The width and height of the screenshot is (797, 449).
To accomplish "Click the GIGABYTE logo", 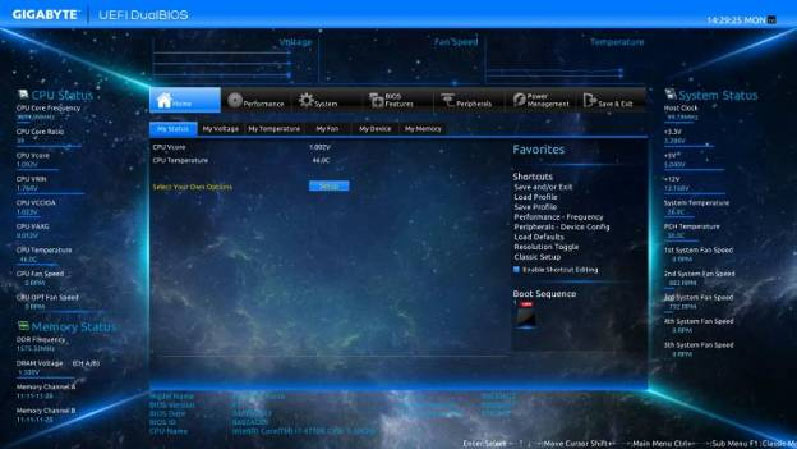I will 46,15.
